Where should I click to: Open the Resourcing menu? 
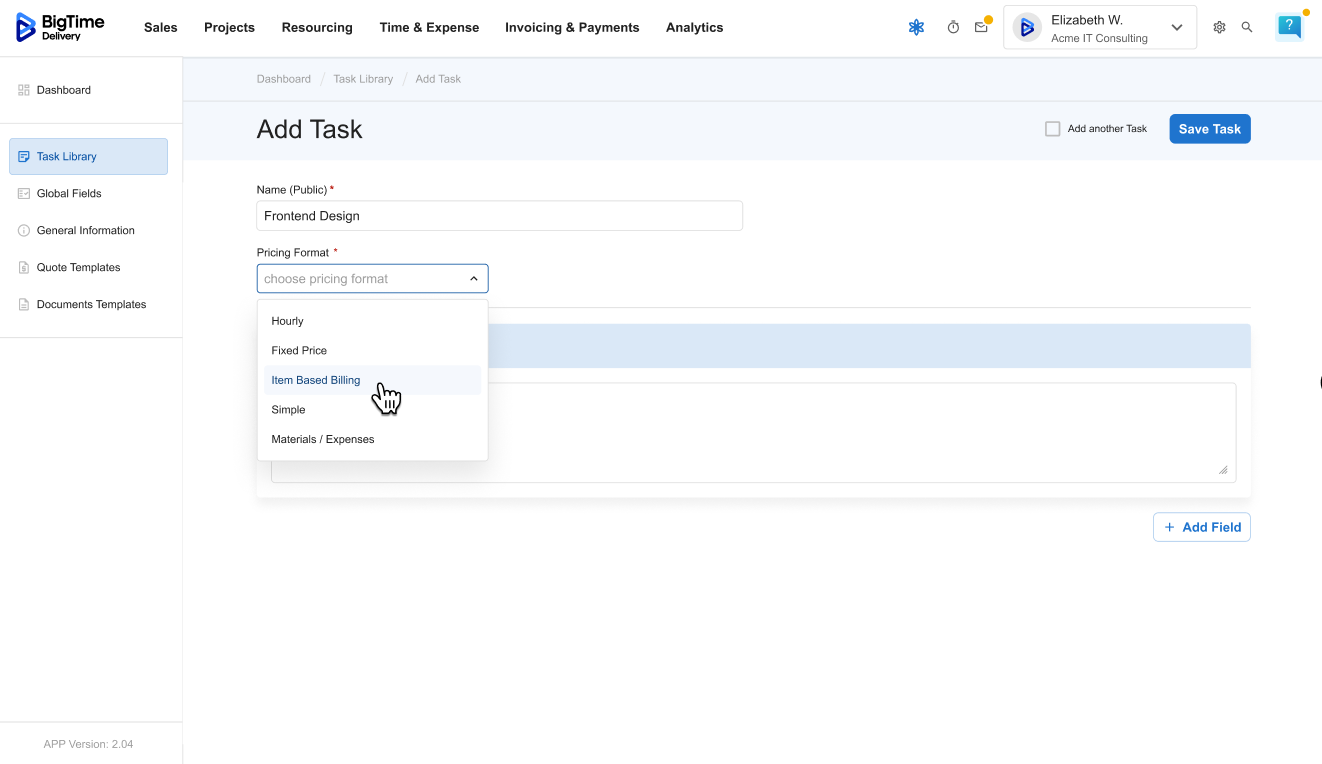[317, 28]
